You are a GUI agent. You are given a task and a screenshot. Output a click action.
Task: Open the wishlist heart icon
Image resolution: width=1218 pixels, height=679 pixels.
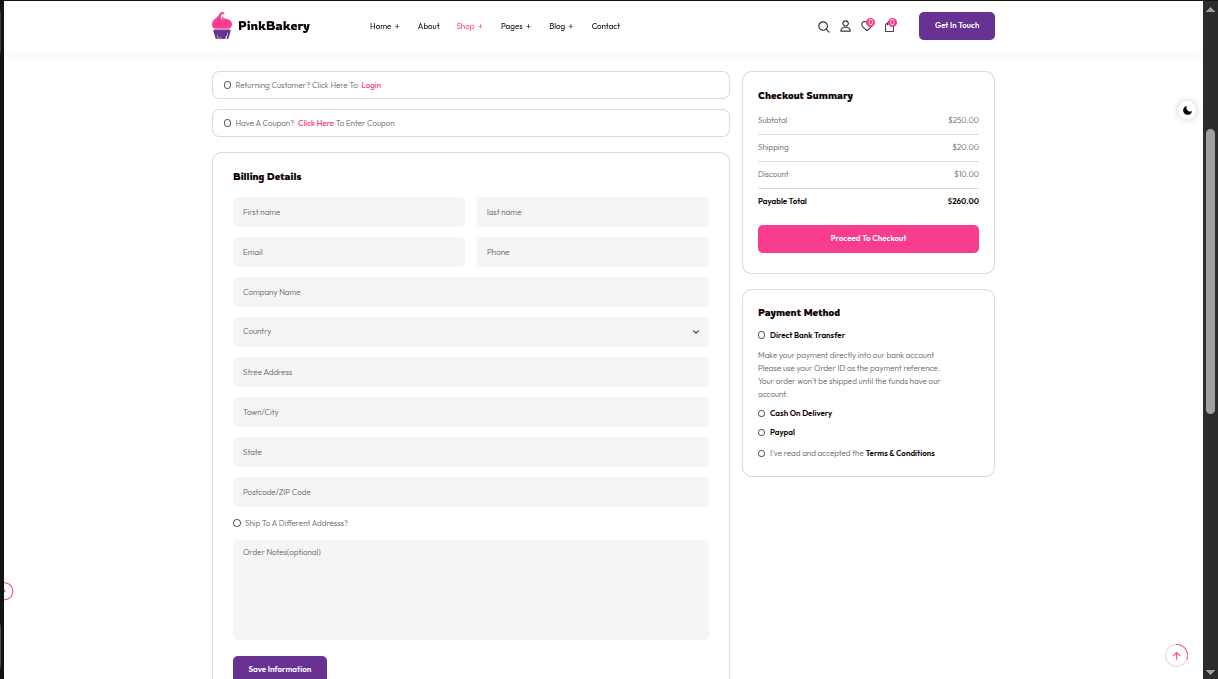tap(866, 27)
